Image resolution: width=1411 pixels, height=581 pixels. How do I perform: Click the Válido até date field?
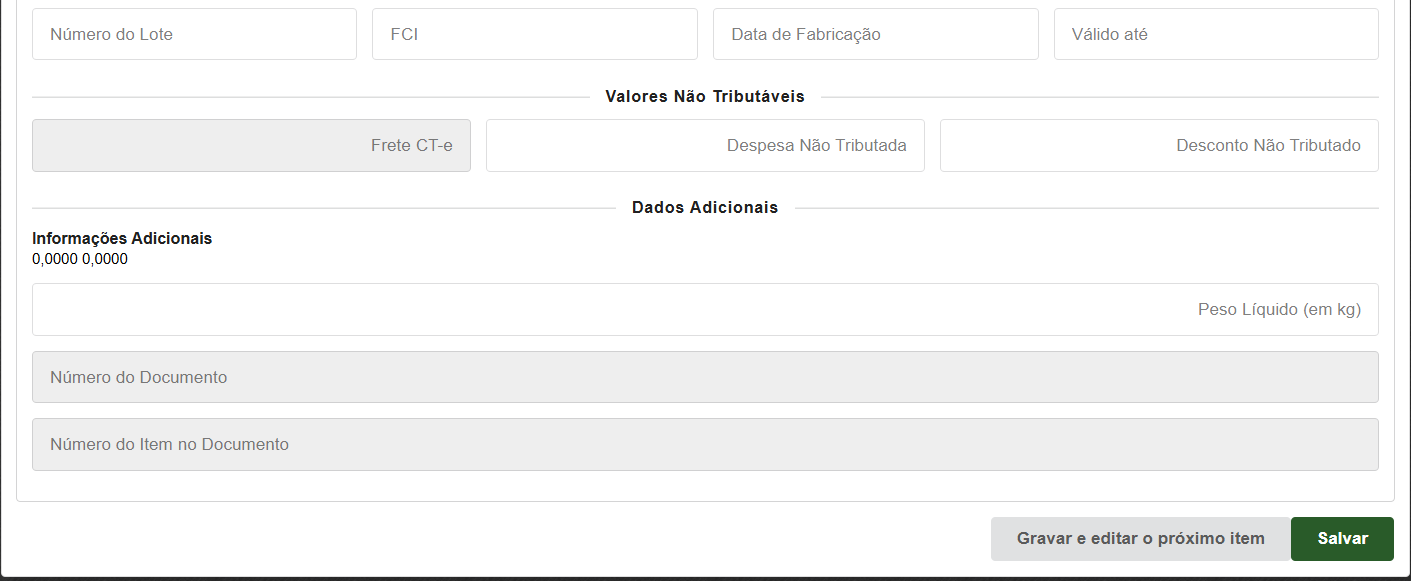(1216, 34)
